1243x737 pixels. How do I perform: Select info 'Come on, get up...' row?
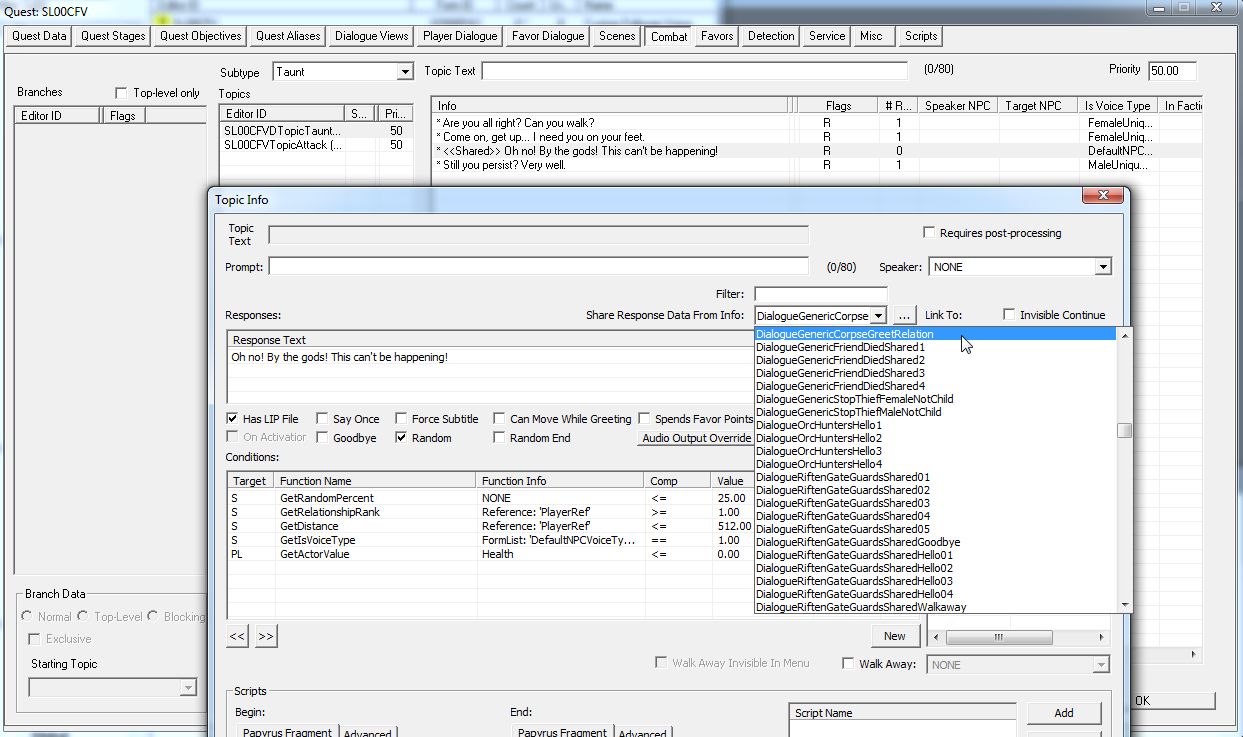(815, 137)
